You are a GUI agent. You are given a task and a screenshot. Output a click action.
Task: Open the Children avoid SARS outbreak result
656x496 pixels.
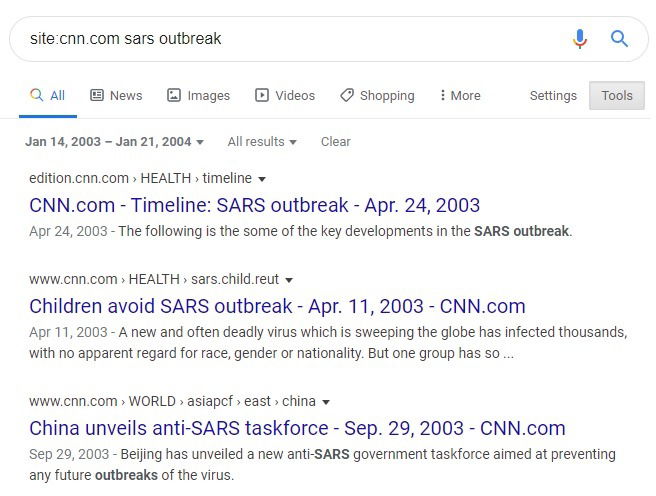[x=277, y=306]
